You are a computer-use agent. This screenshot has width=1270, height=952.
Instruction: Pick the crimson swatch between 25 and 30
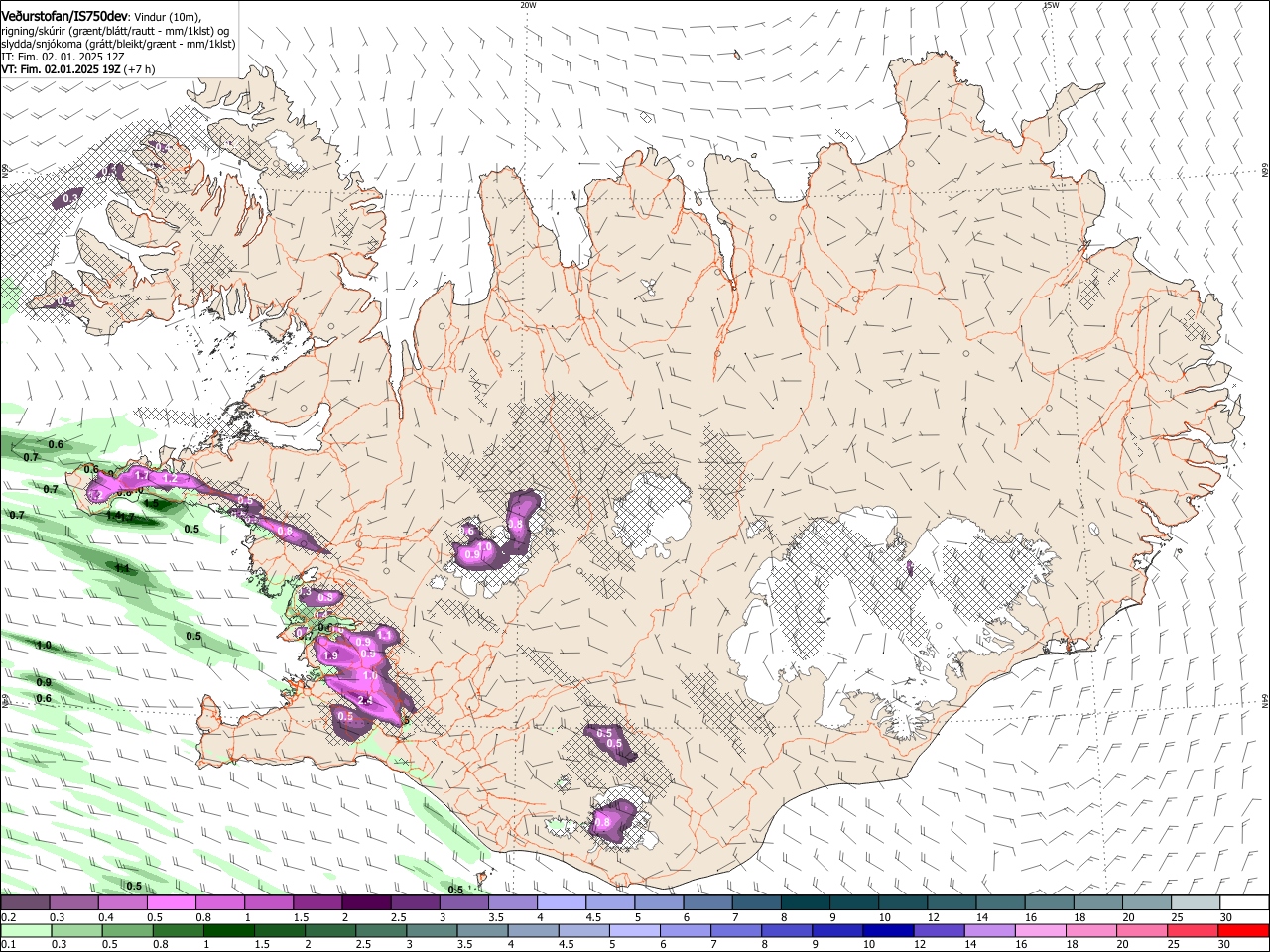[1193, 930]
